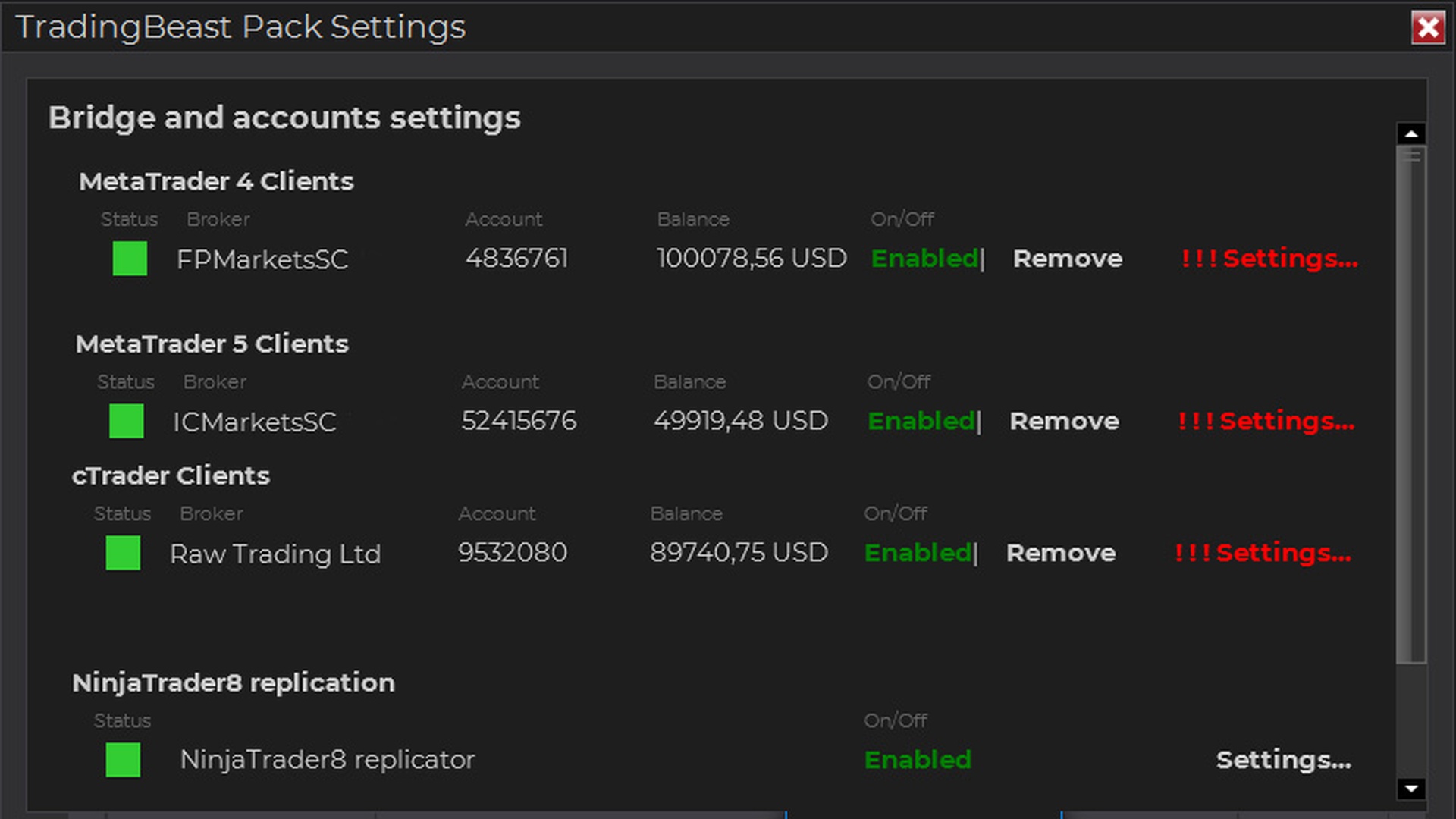The width and height of the screenshot is (1456, 819).
Task: Click the scroll down arrow button
Action: pyautogui.click(x=1410, y=789)
